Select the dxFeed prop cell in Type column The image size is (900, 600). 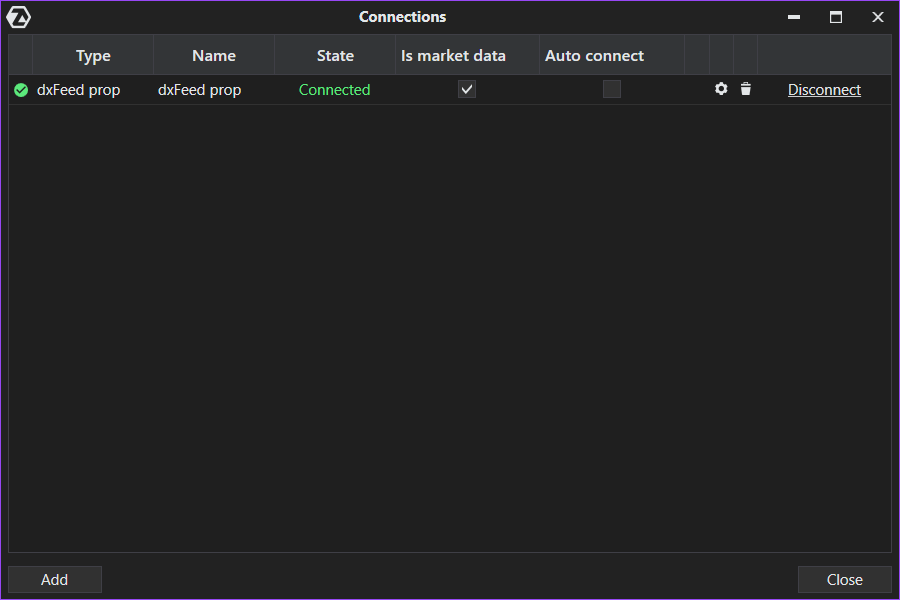[x=79, y=90]
